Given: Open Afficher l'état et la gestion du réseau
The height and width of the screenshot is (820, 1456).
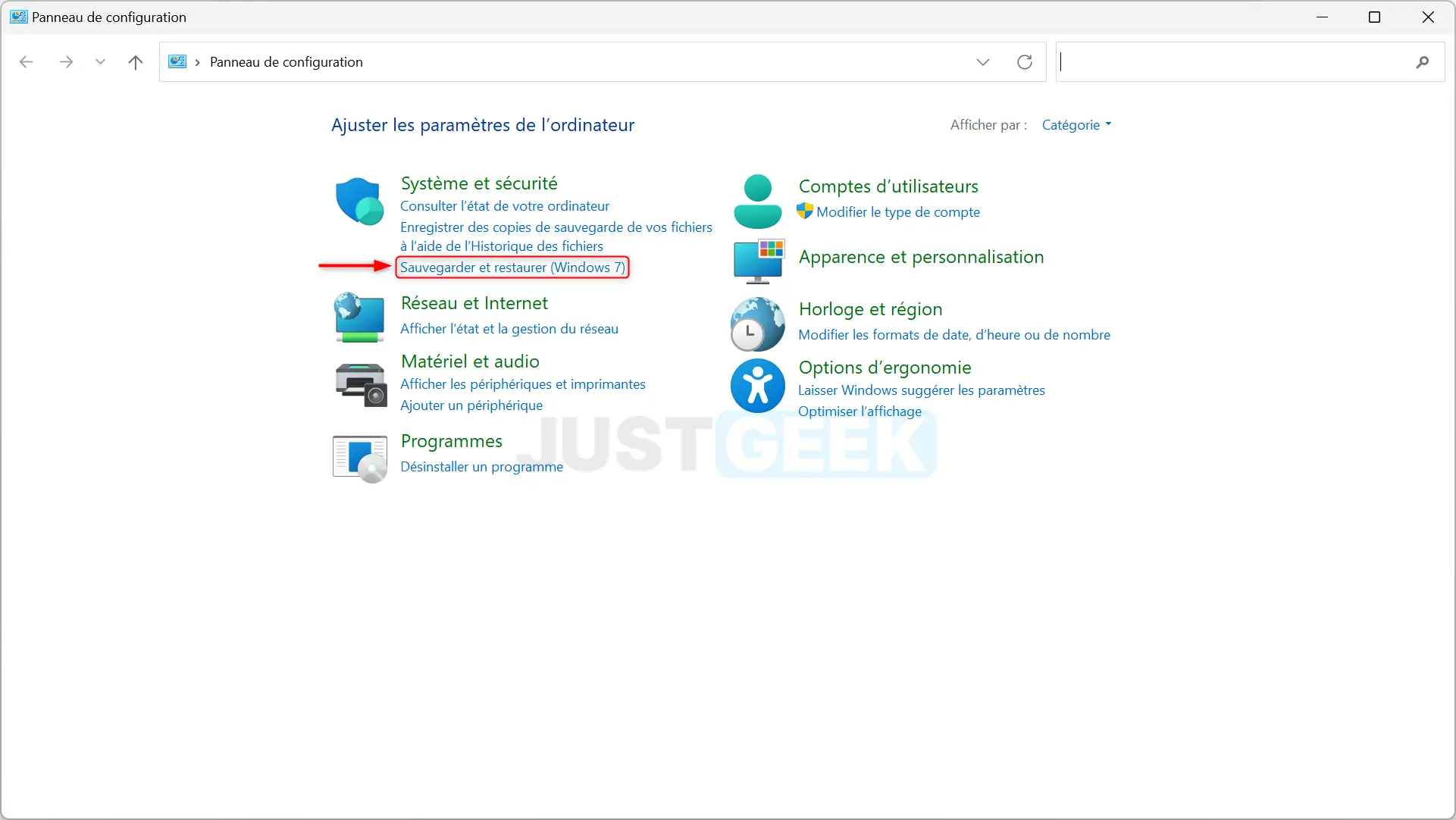Looking at the screenshot, I should [x=509, y=329].
